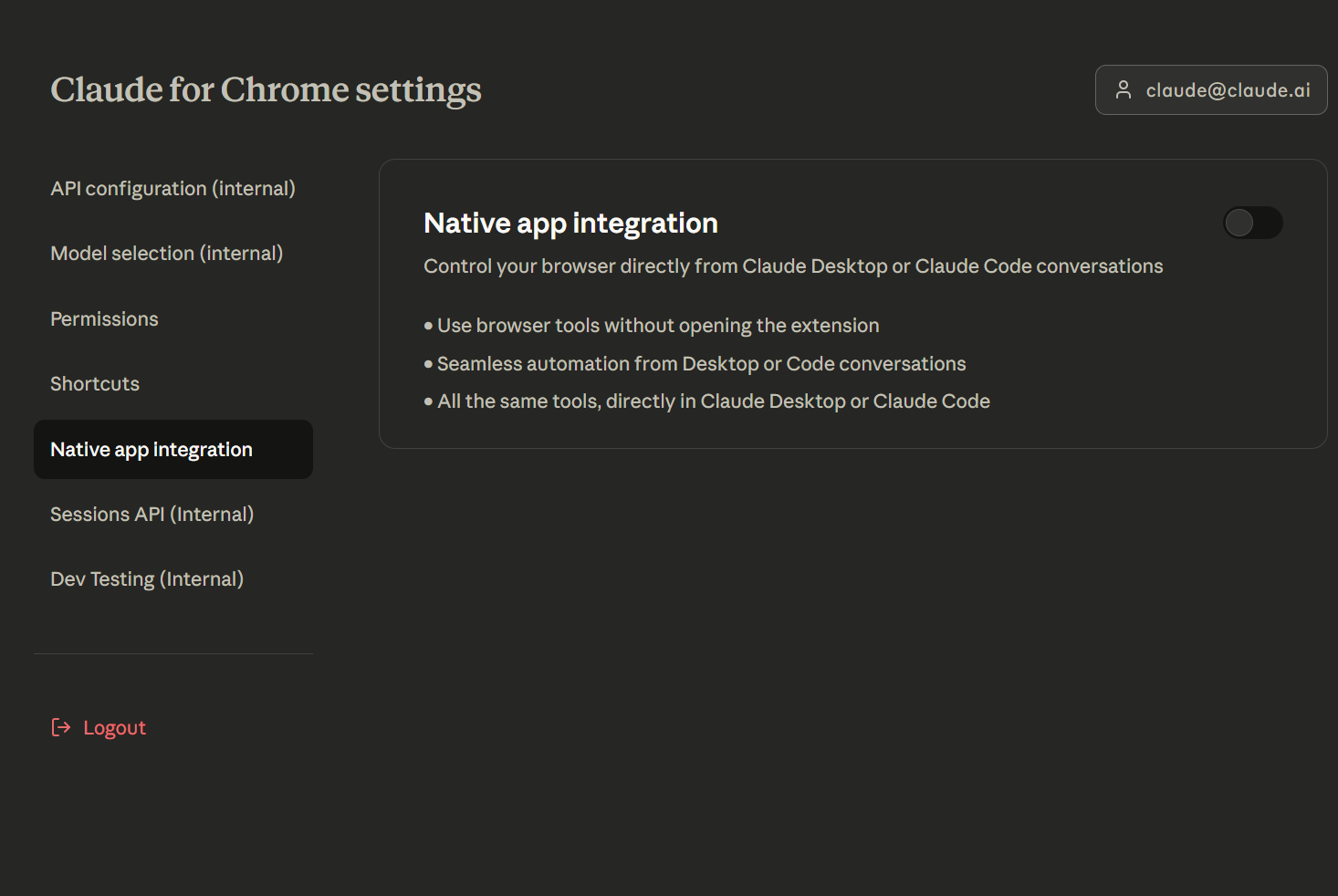Click the logout arrow icon
The width and height of the screenshot is (1338, 896).
61,727
